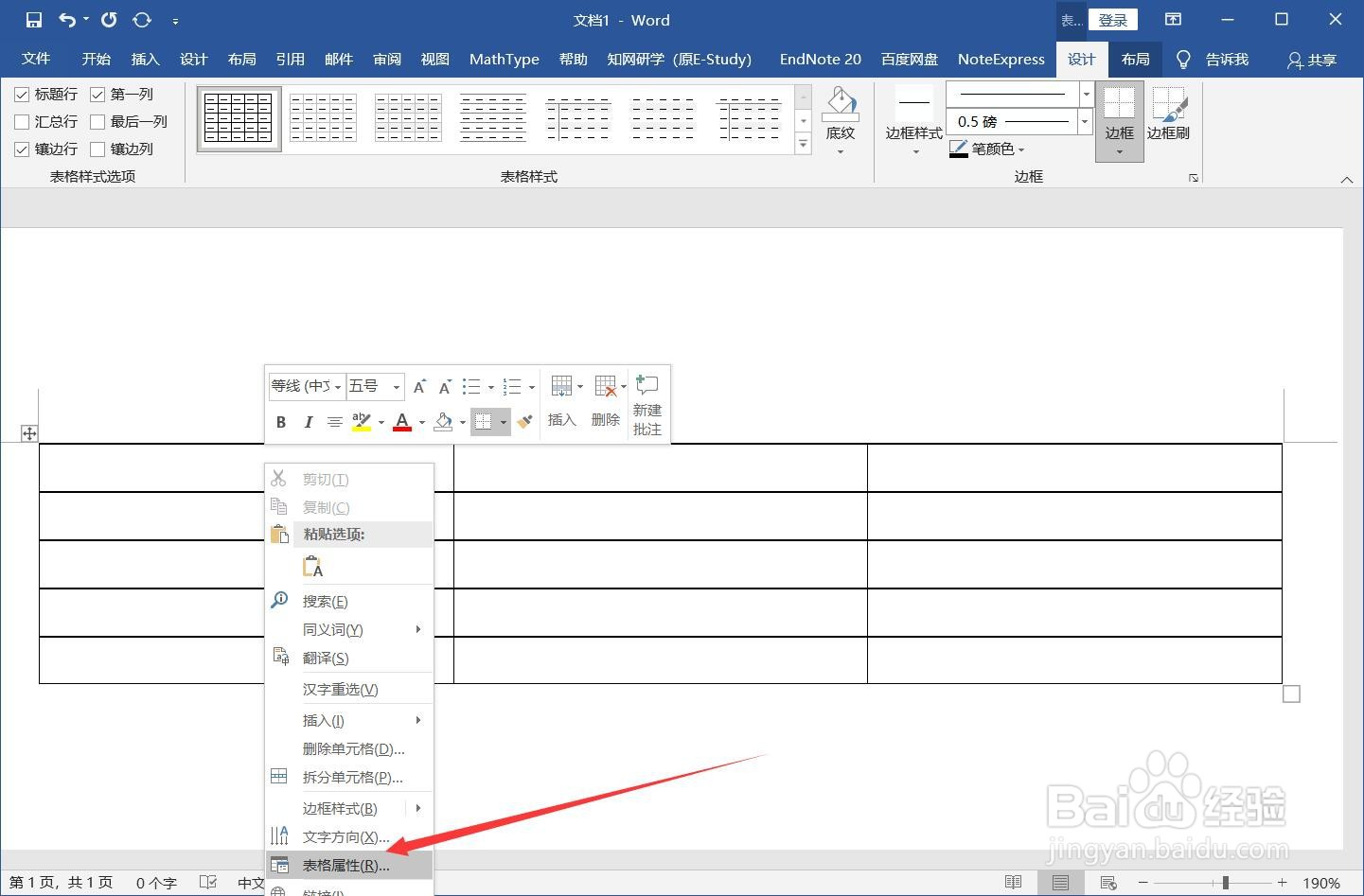Click the bullet list icon in mini toolbar
1364x896 pixels.
(471, 386)
